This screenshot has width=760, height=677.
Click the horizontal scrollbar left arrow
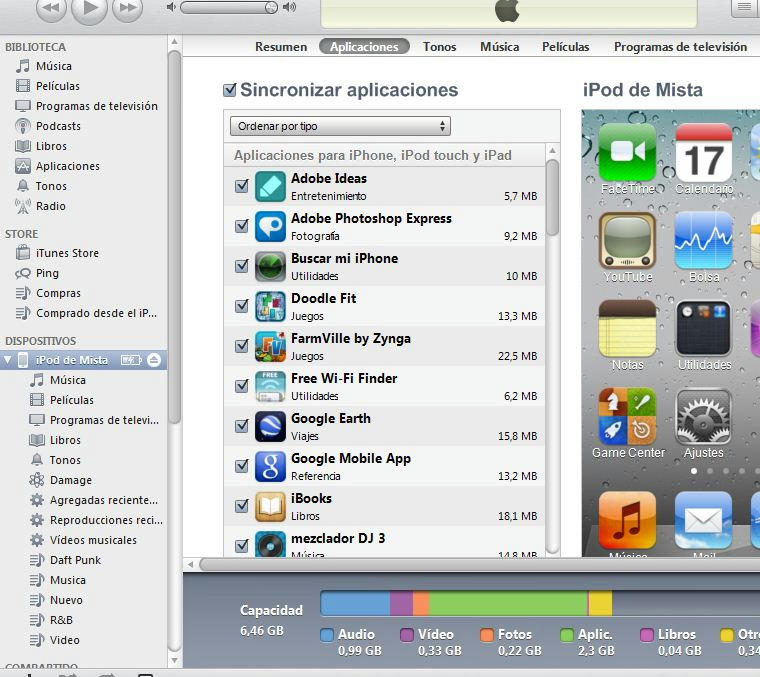191,564
